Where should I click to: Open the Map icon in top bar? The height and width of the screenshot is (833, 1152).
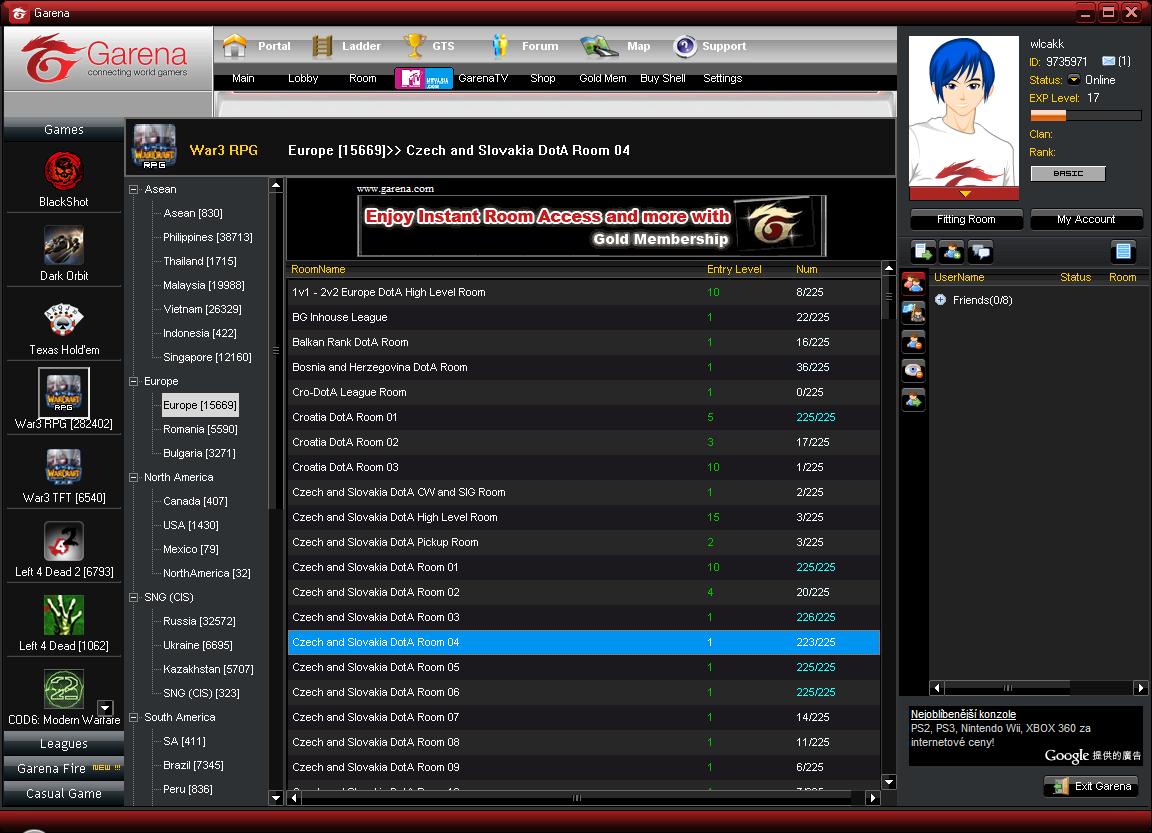point(599,46)
